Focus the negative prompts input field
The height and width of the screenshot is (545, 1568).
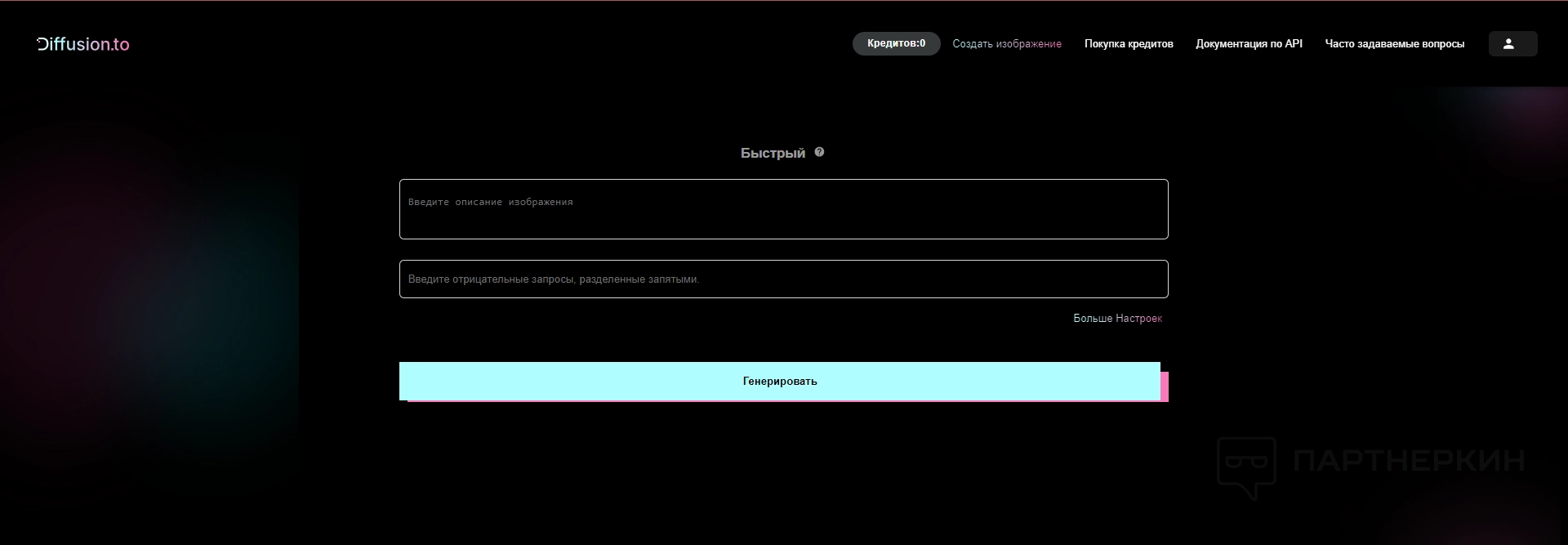coord(783,279)
